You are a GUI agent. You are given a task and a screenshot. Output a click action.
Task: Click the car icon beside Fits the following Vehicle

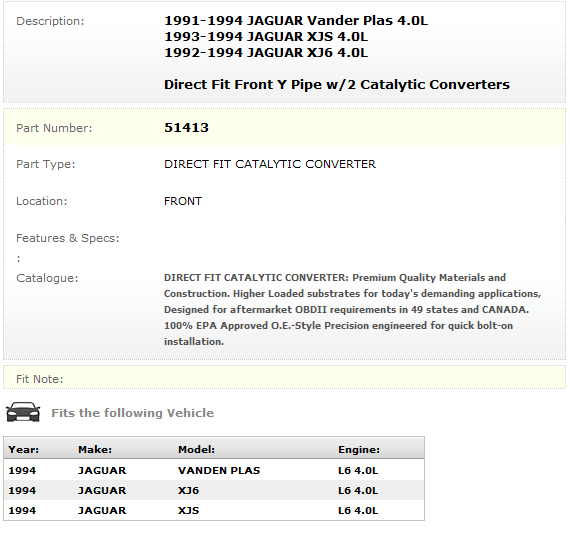point(23,412)
